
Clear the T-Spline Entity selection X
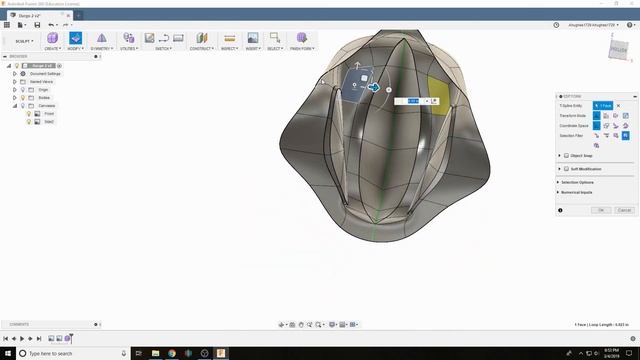click(618, 106)
